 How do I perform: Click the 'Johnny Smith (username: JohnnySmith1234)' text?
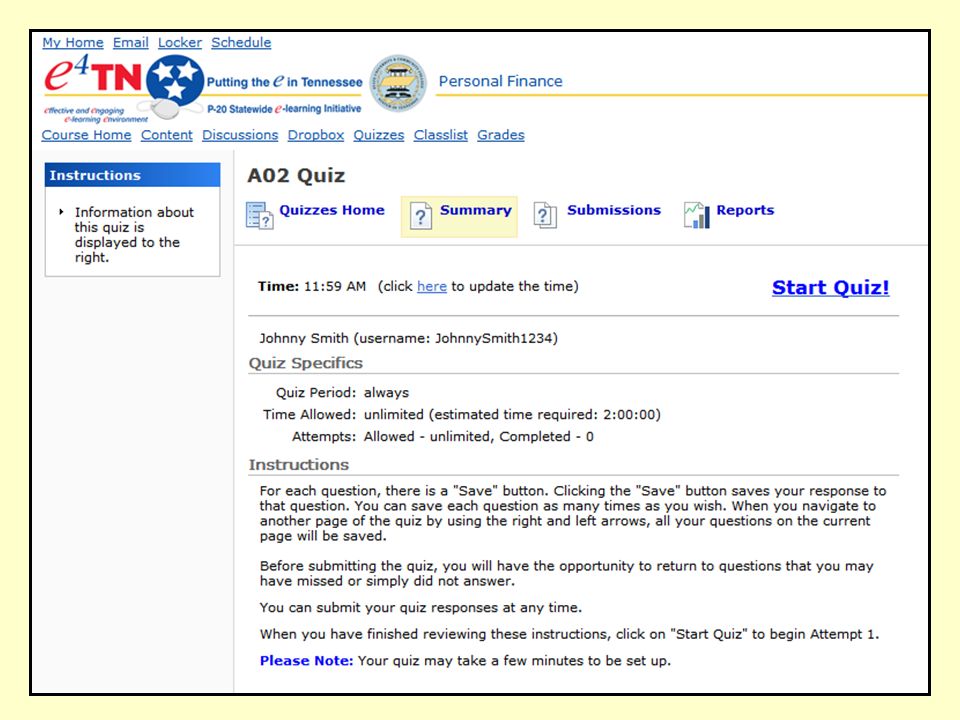pyautogui.click(x=408, y=339)
